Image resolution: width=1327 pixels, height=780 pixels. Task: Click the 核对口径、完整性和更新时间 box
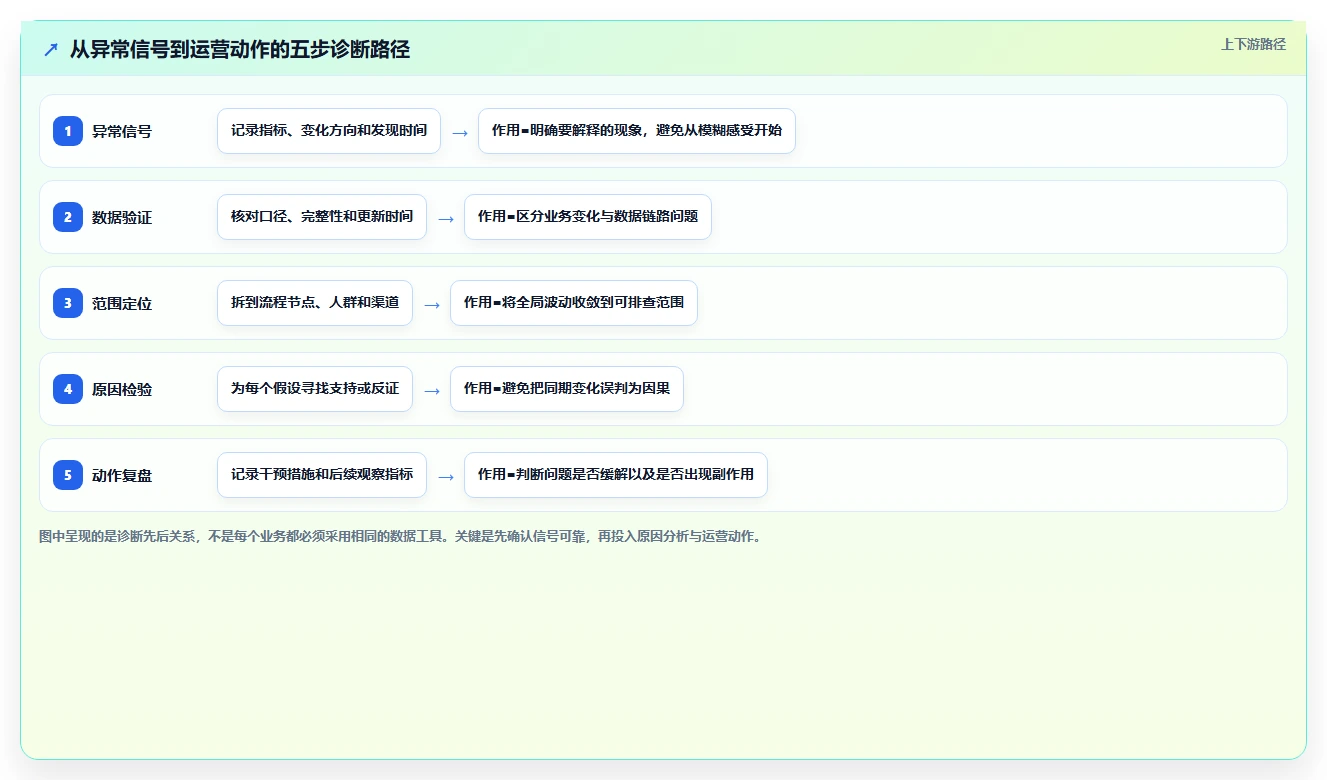click(x=322, y=217)
